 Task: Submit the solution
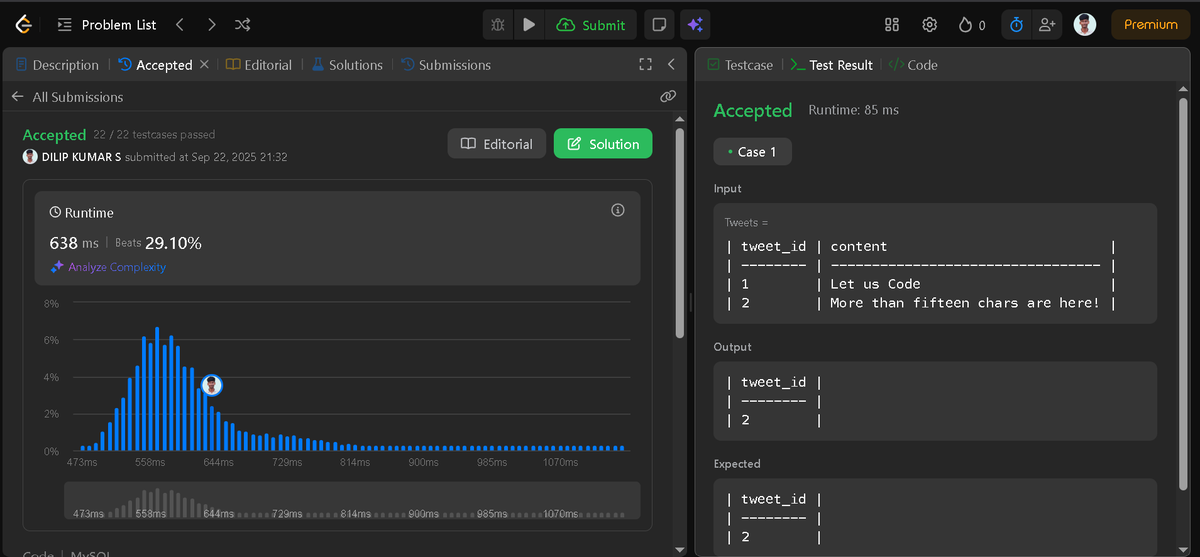click(x=591, y=24)
